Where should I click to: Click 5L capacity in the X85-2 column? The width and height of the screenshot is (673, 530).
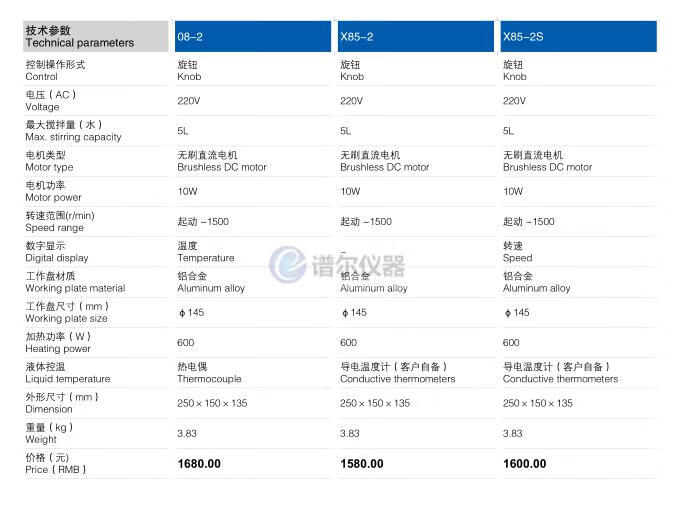pos(346,131)
